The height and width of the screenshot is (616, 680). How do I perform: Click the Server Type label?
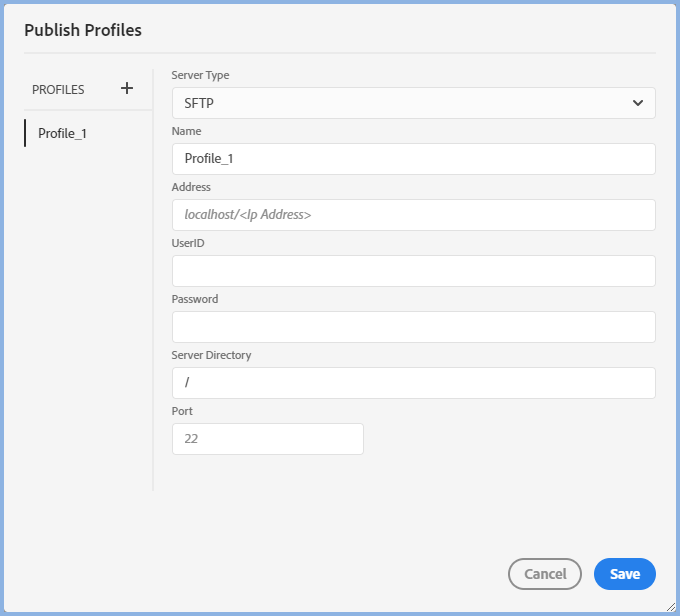200,75
